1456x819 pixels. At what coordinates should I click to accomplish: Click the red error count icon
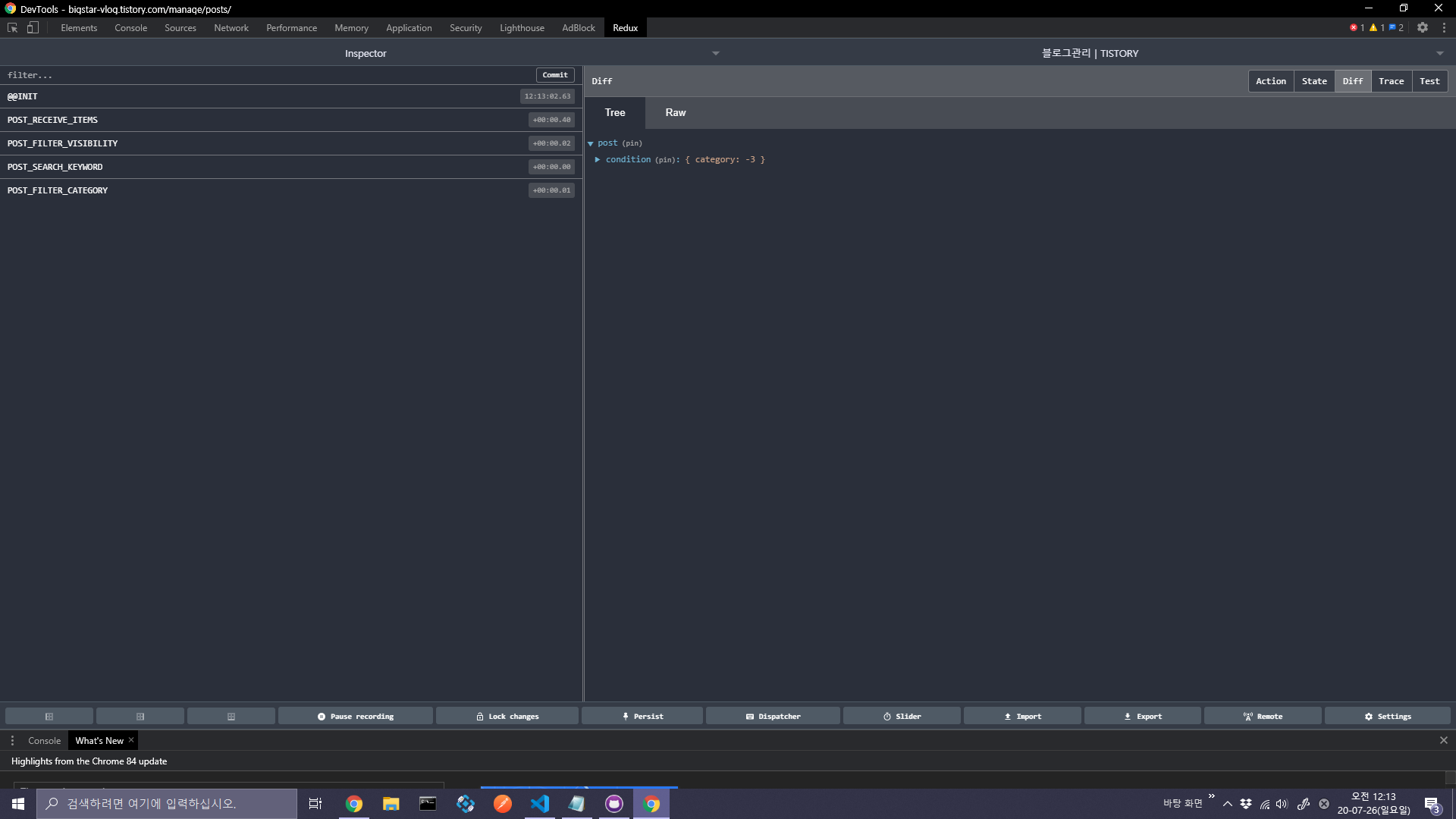pos(1354,27)
